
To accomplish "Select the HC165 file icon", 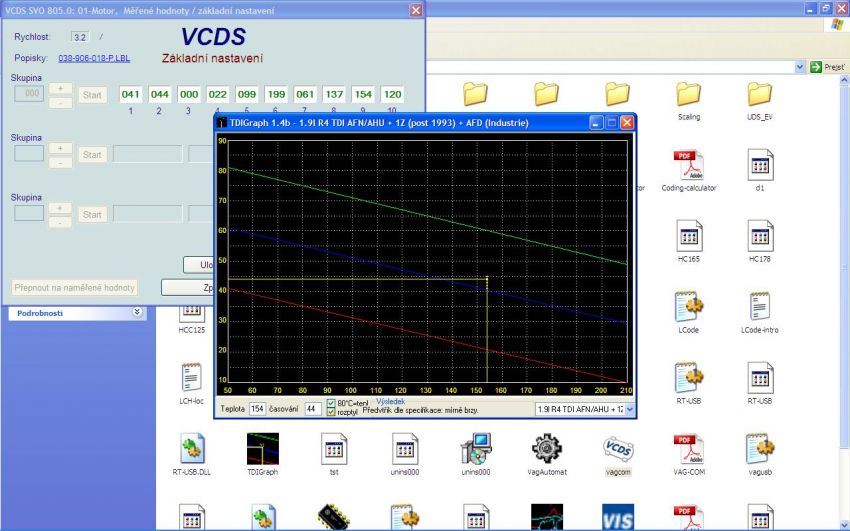I will (688, 236).
